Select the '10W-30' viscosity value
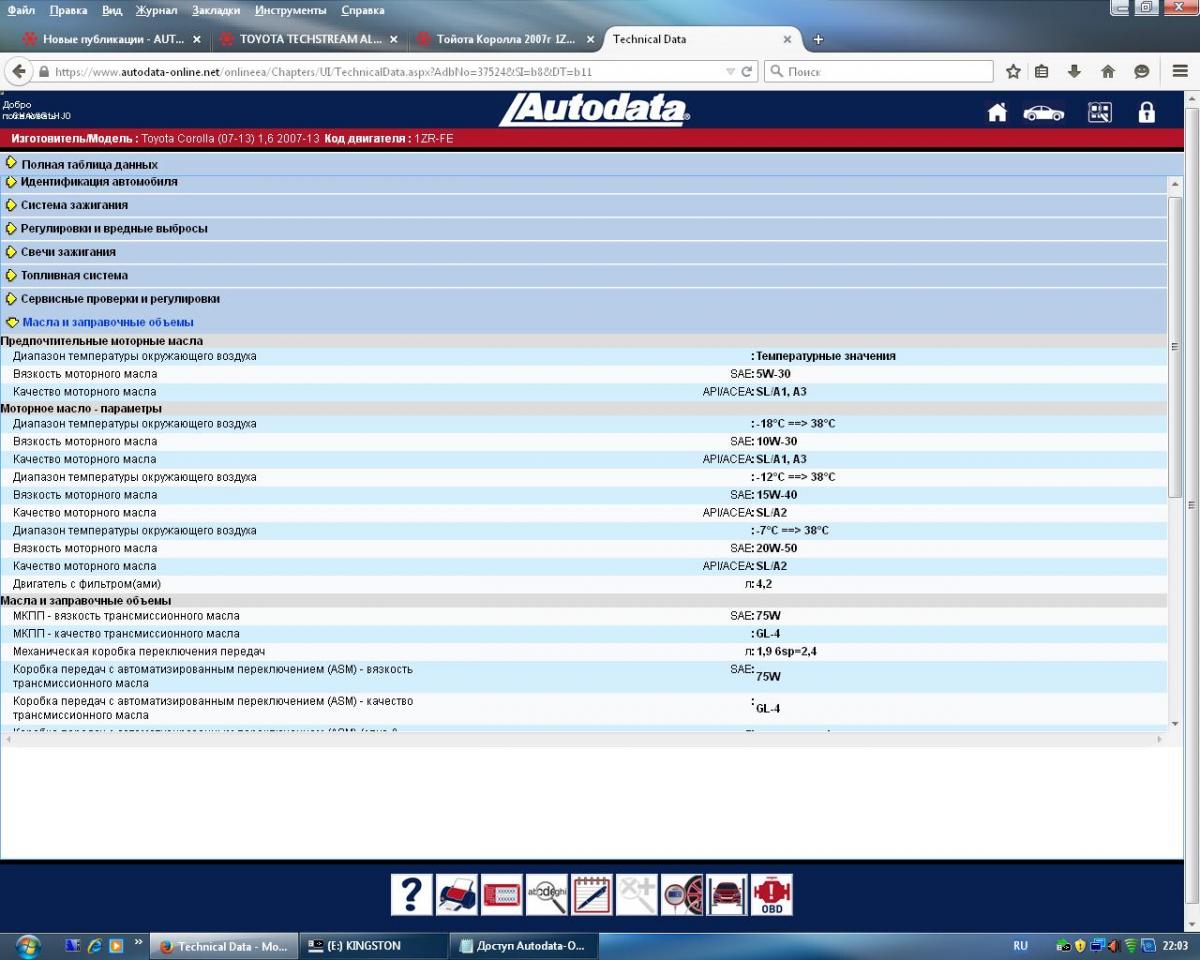1200x960 pixels. click(x=776, y=441)
